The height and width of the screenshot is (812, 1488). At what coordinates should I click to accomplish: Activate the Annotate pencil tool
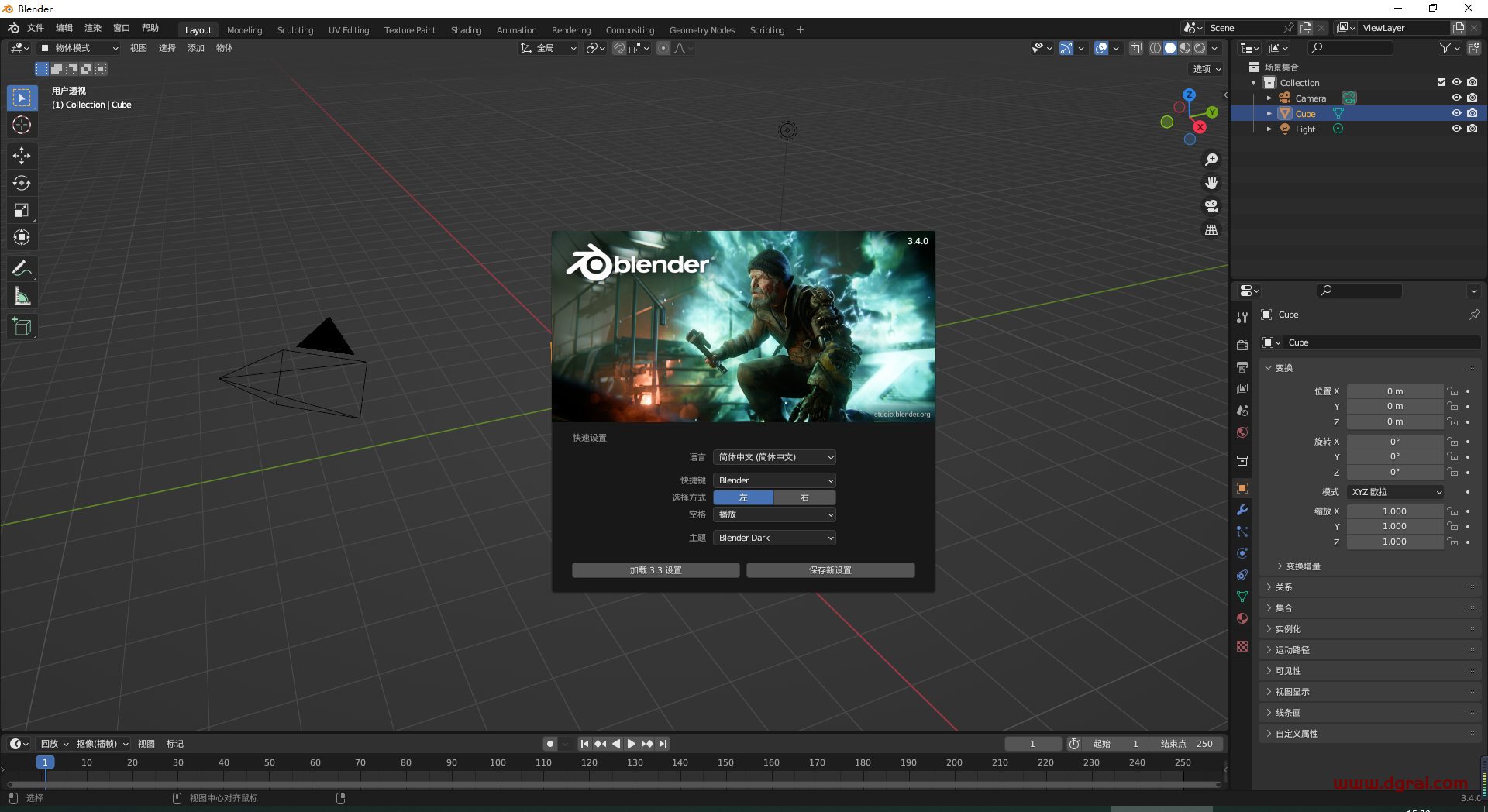[x=22, y=269]
